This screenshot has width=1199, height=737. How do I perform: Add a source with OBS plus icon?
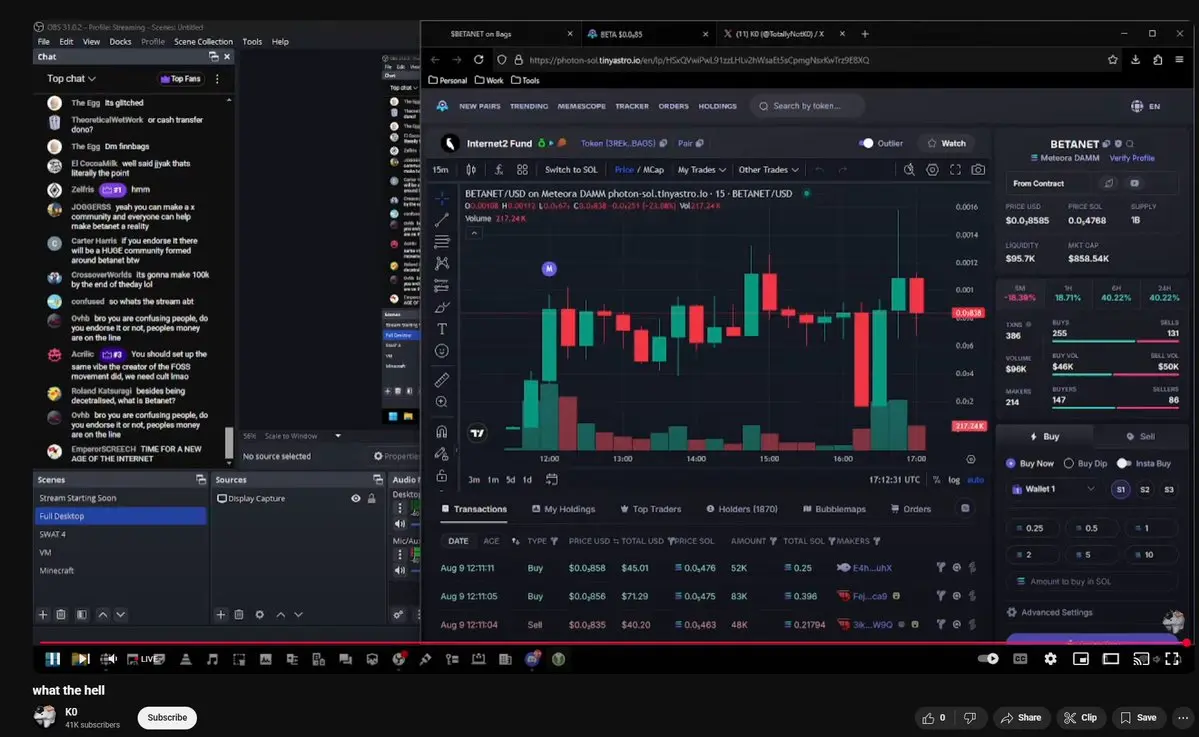(220, 615)
